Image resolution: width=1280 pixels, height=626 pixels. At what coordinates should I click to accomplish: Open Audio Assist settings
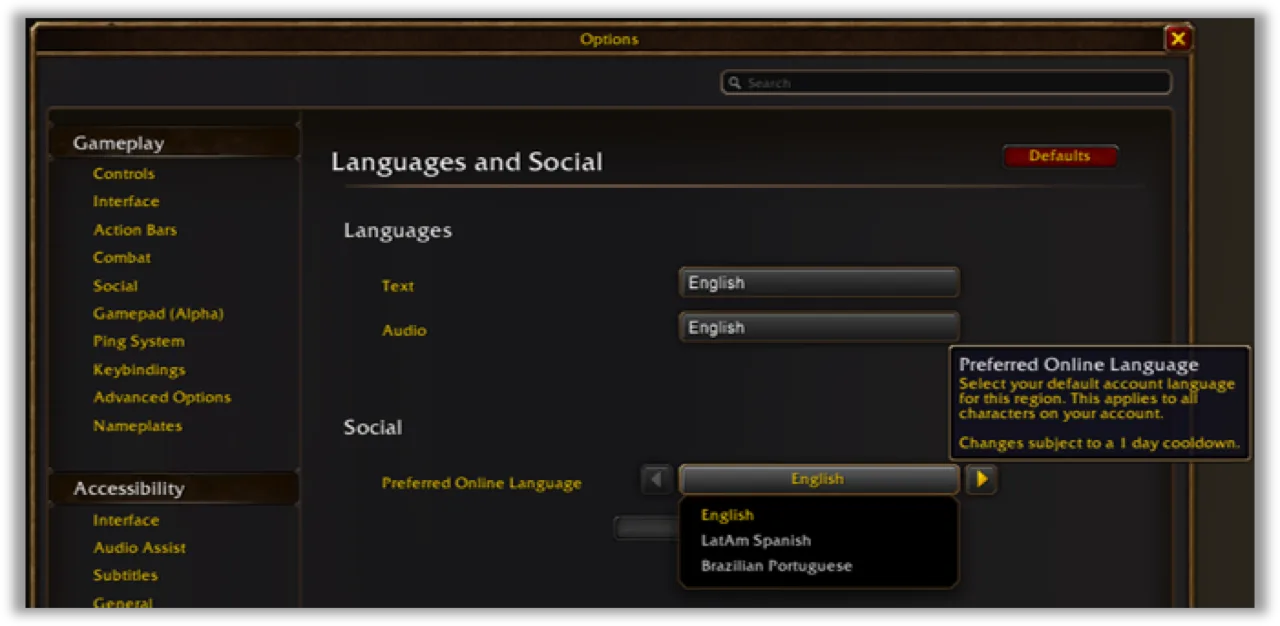(139, 548)
